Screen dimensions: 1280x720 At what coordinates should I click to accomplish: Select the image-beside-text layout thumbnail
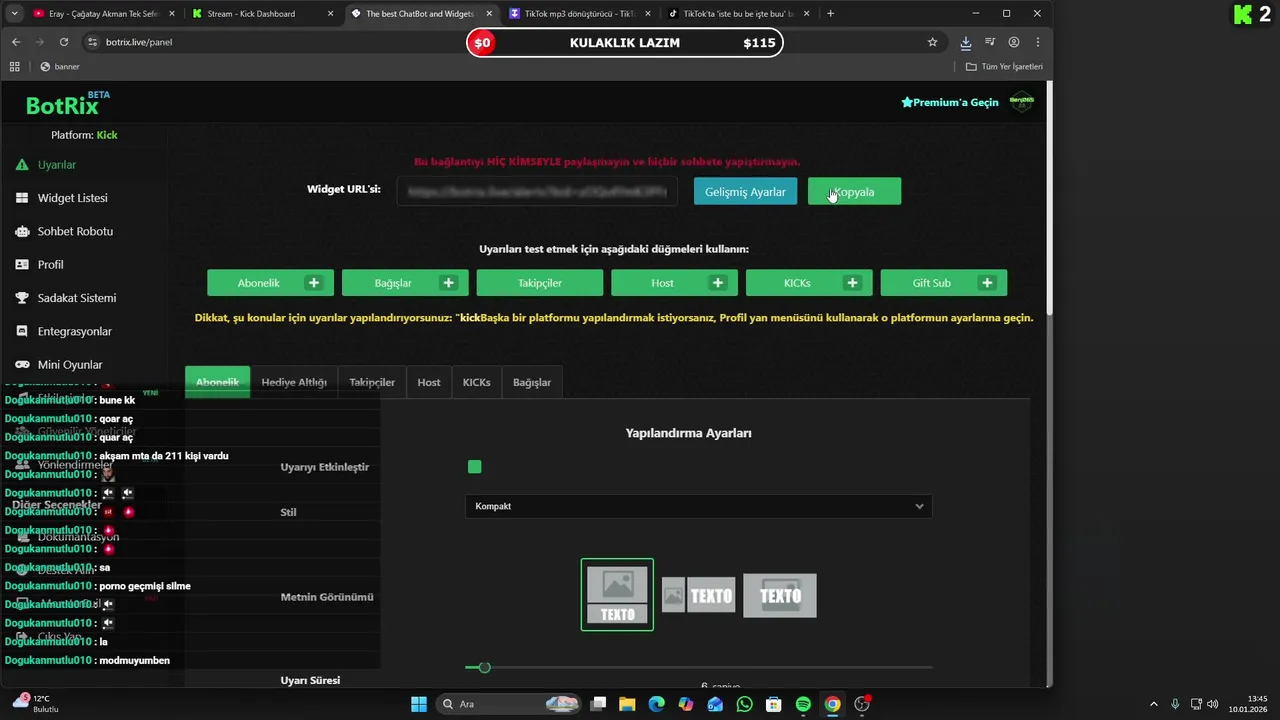click(698, 596)
